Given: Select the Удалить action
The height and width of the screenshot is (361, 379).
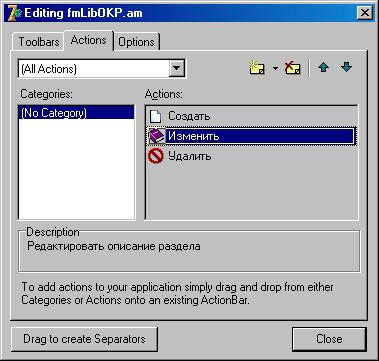Looking at the screenshot, I should [251, 156].
